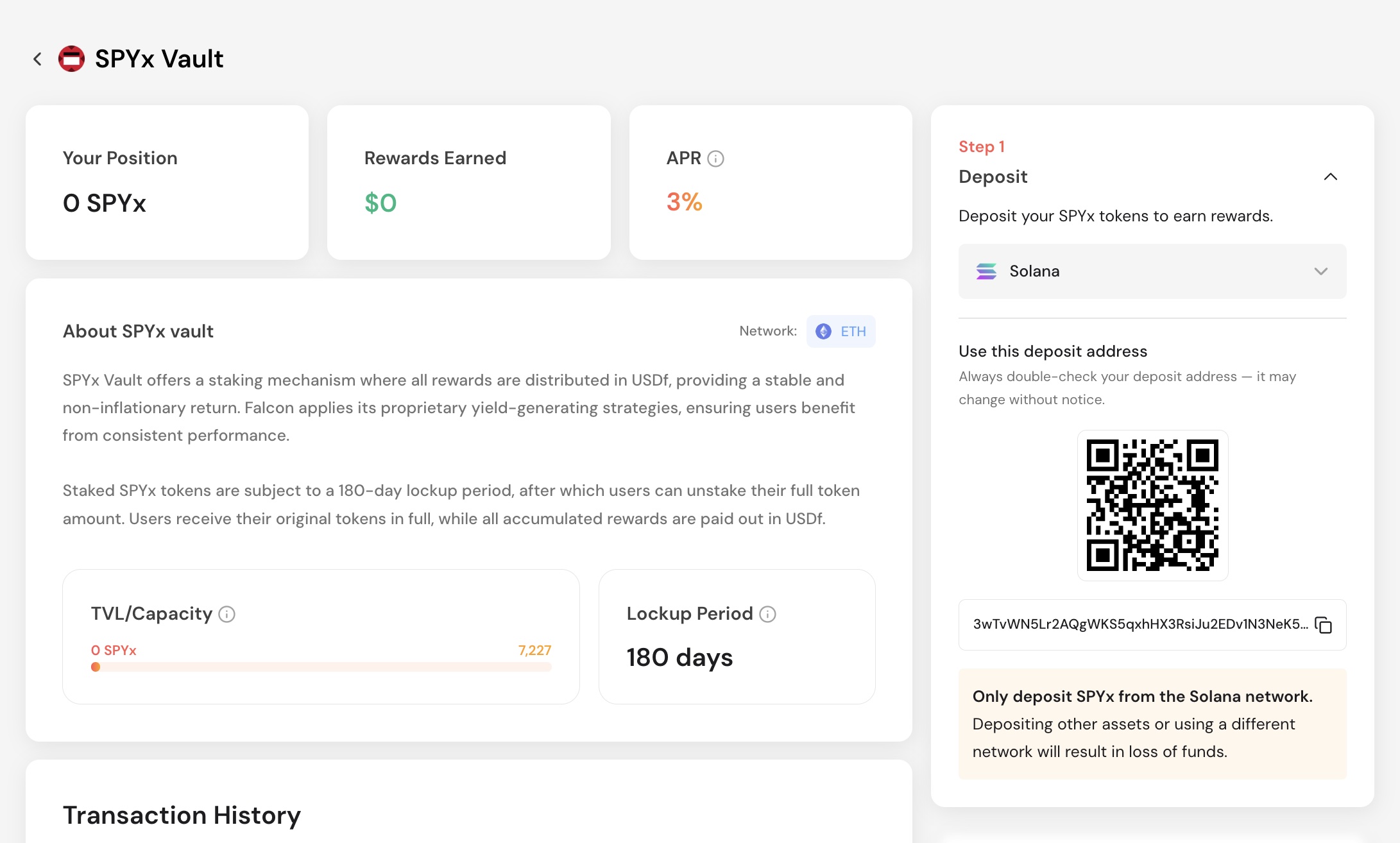This screenshot has height=843, width=1400.
Task: Click the back arrow beside SPYx Vault
Action: (37, 59)
